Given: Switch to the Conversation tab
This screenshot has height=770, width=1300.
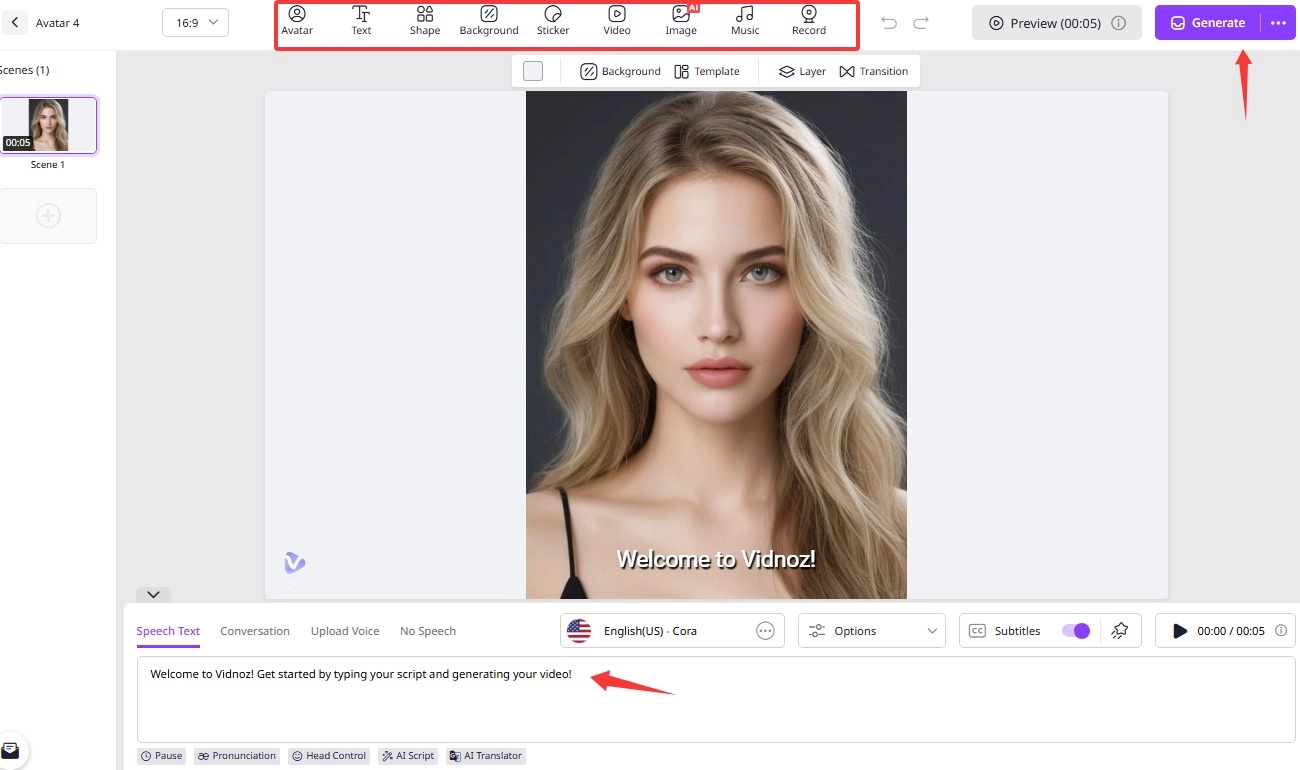Looking at the screenshot, I should (255, 631).
